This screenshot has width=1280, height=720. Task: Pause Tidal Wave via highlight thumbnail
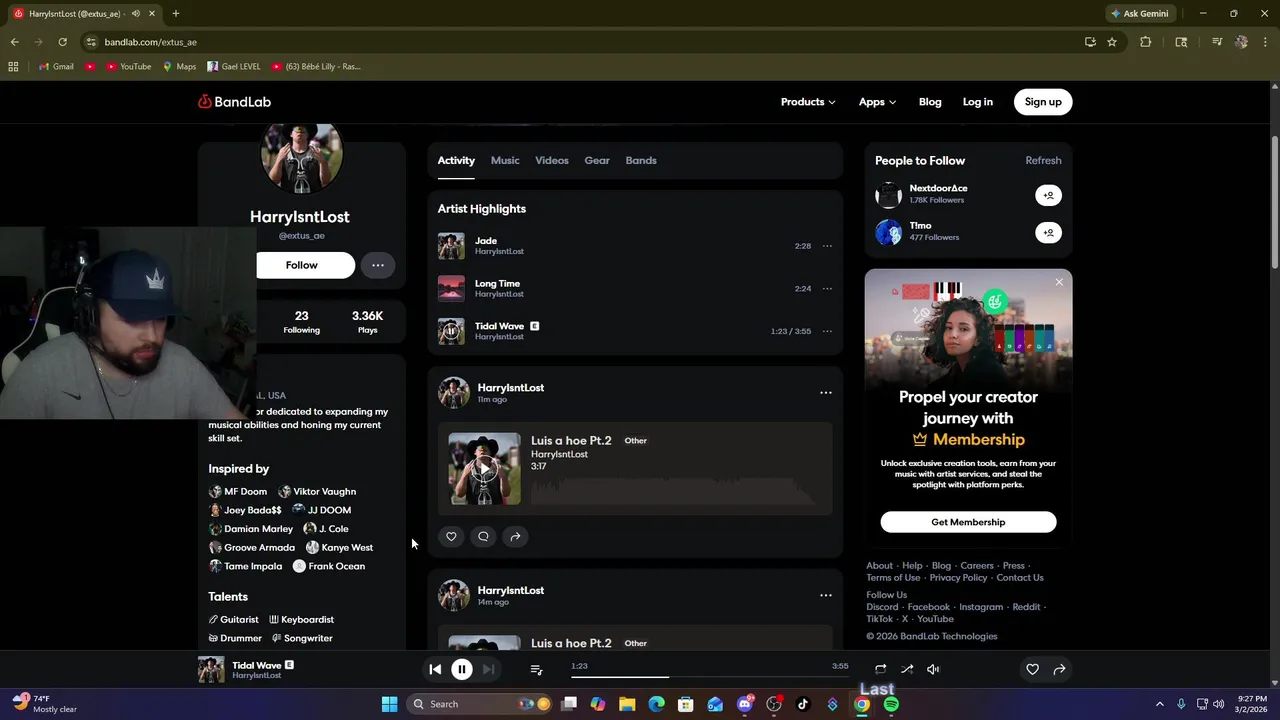[x=451, y=331]
